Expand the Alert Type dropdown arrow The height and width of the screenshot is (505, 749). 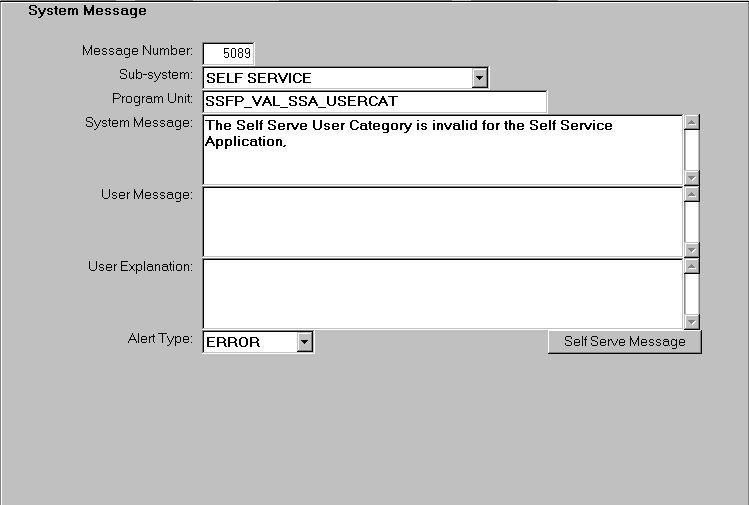point(305,342)
